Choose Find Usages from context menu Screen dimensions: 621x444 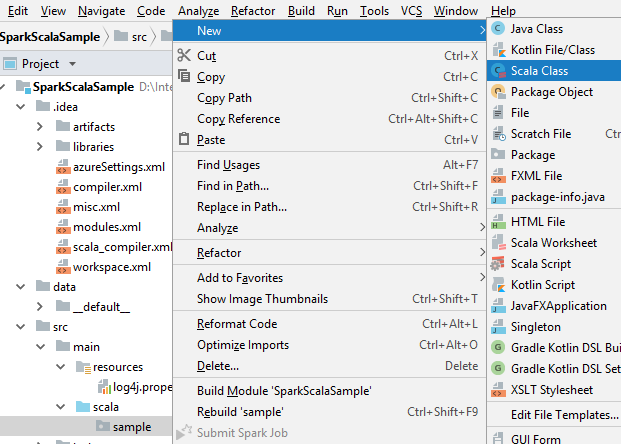point(228,165)
